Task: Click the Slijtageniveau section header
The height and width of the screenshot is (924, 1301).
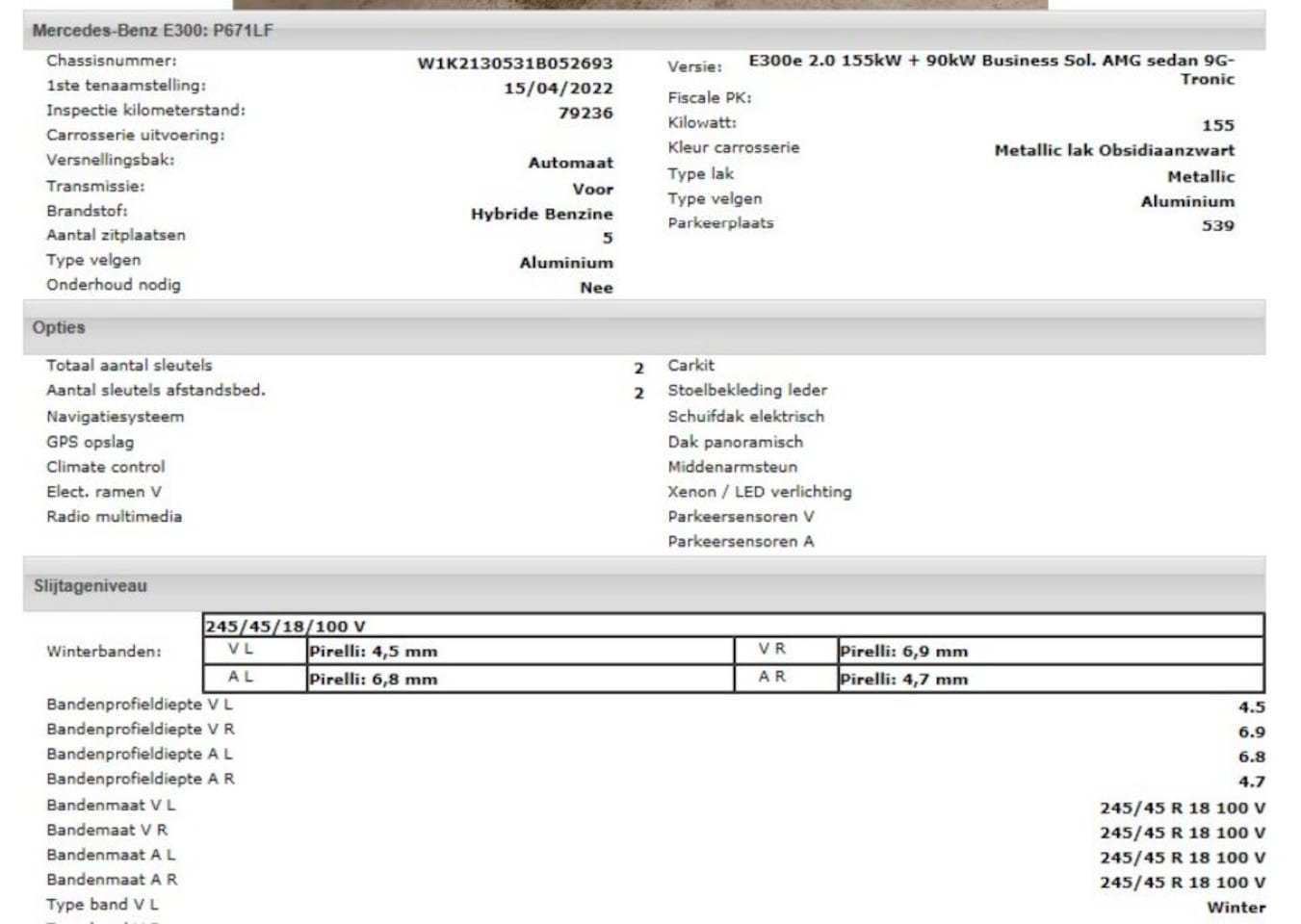Action: pyautogui.click(x=643, y=585)
